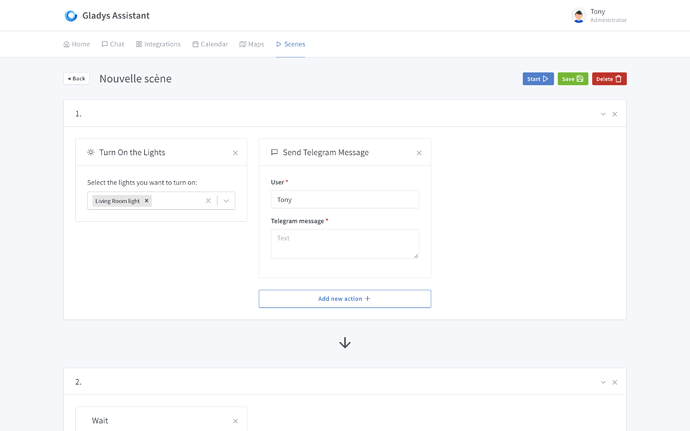690x431 pixels.
Task: Collapse step 1 with its chevron
Action: (x=603, y=114)
